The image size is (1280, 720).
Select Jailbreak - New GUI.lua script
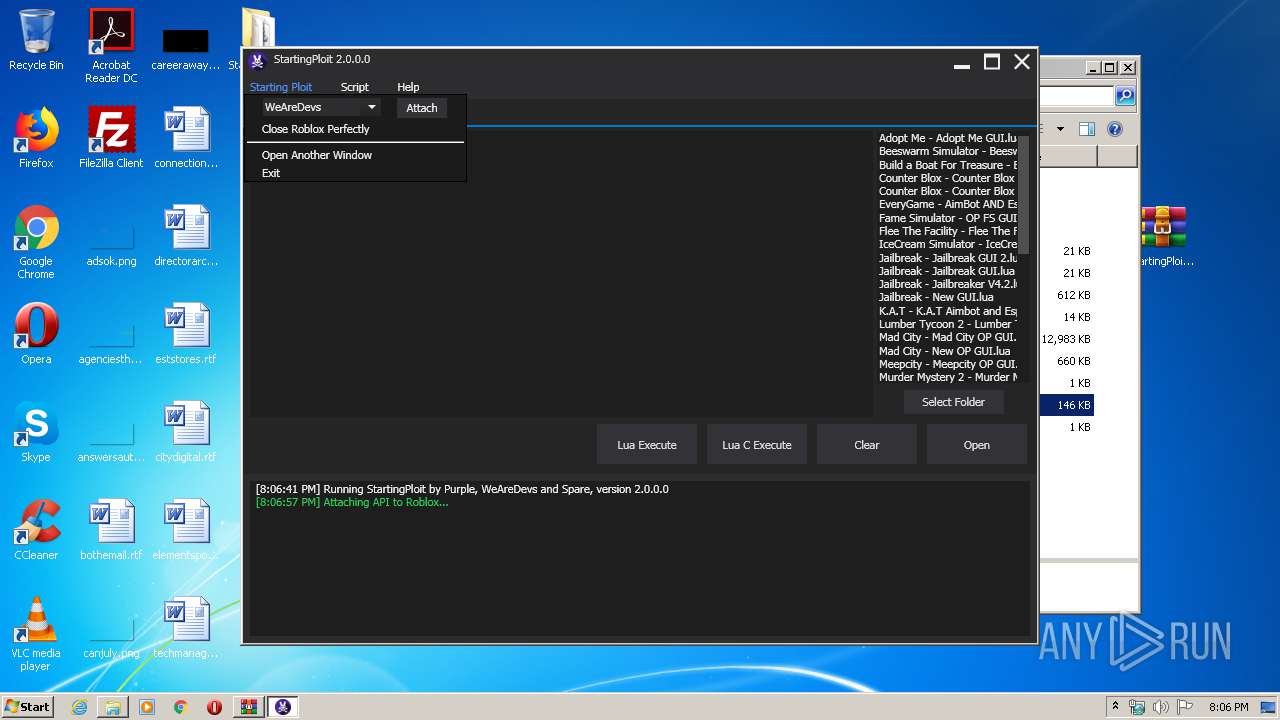point(947,297)
